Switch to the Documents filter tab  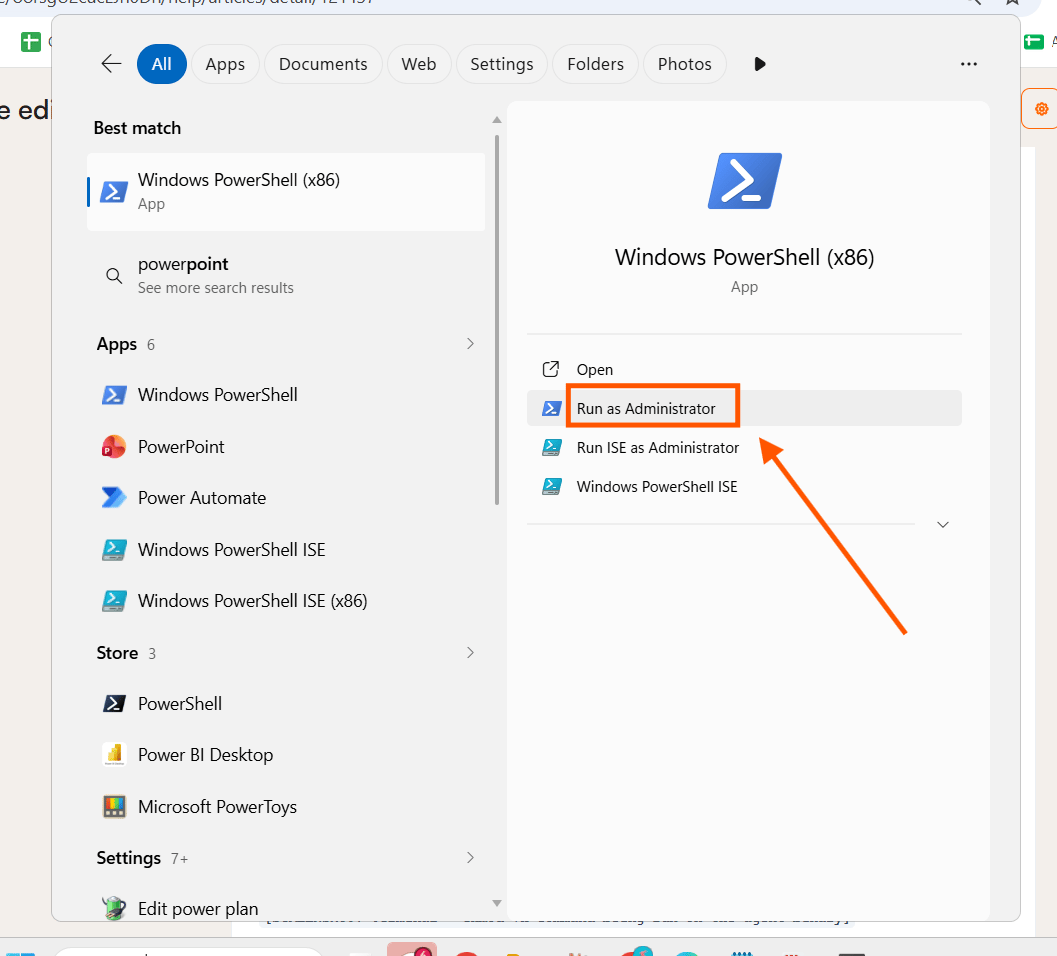click(323, 64)
